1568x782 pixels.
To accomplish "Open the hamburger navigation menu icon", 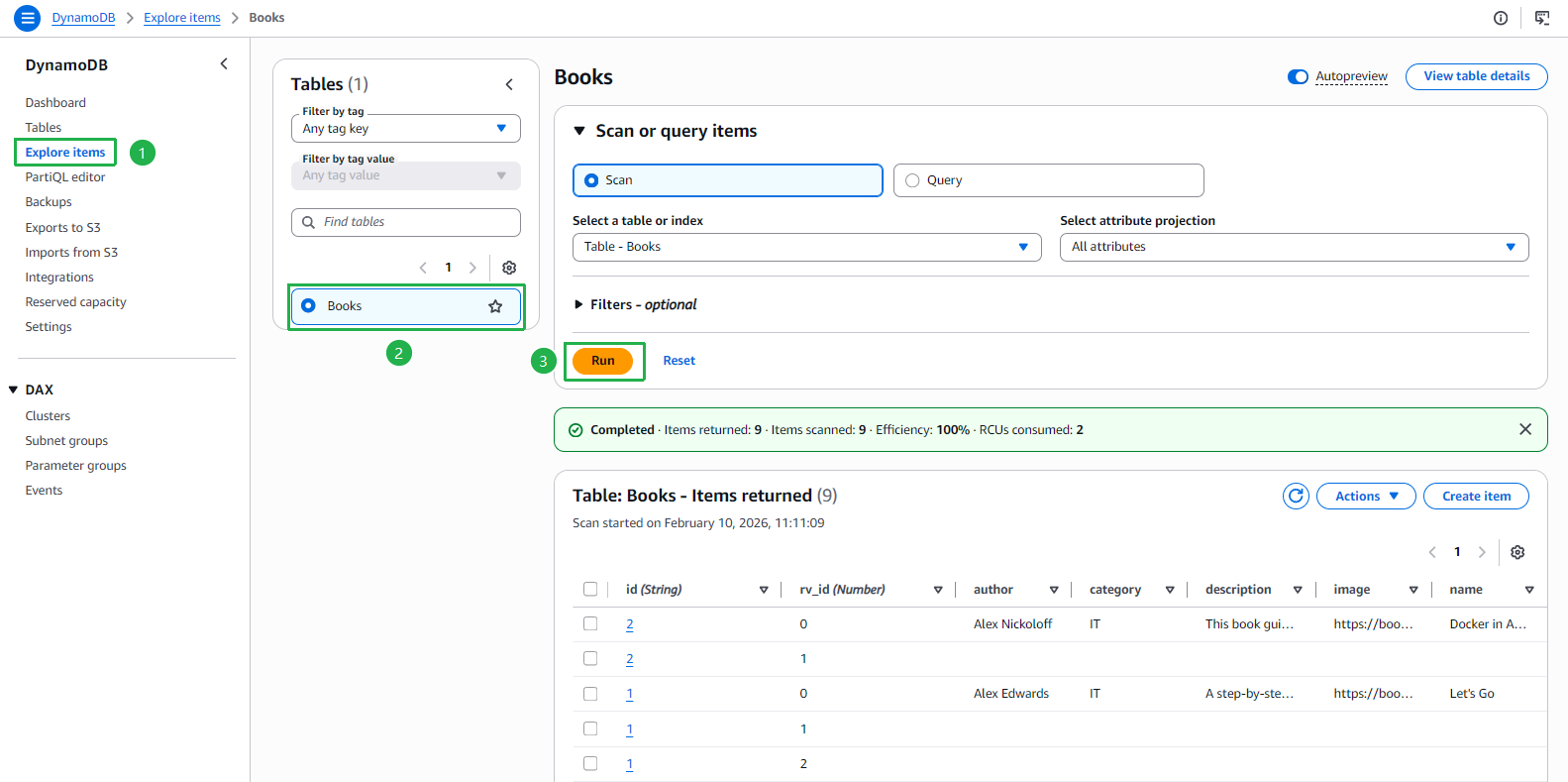I will [x=28, y=18].
